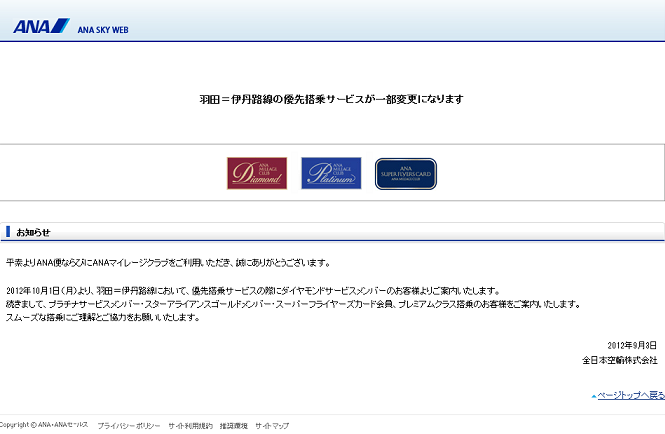Click the line starting スムーズな搭乗

[x=103, y=317]
